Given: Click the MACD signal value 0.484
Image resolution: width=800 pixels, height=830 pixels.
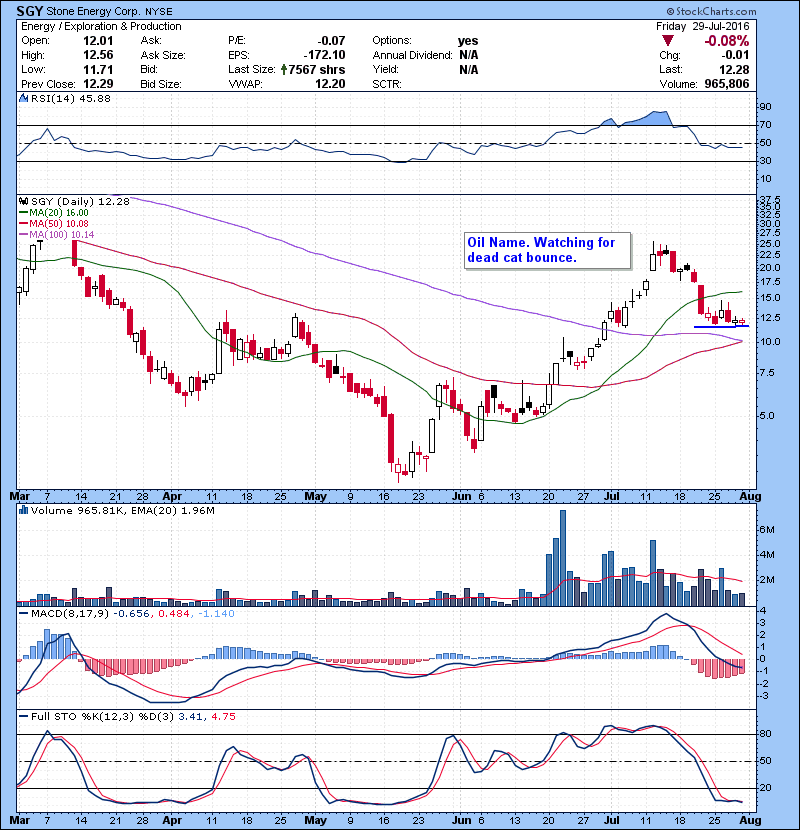Looking at the screenshot, I should tap(174, 614).
